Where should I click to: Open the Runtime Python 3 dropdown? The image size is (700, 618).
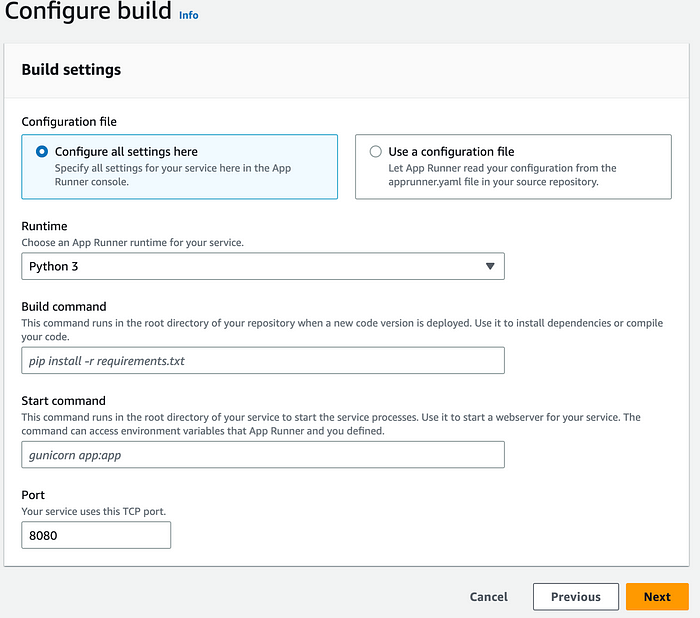point(263,266)
